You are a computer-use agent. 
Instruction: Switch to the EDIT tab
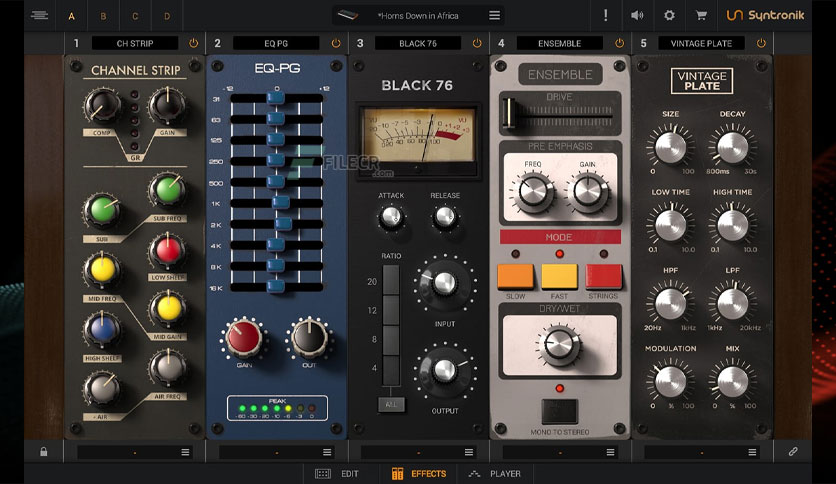(x=337, y=473)
